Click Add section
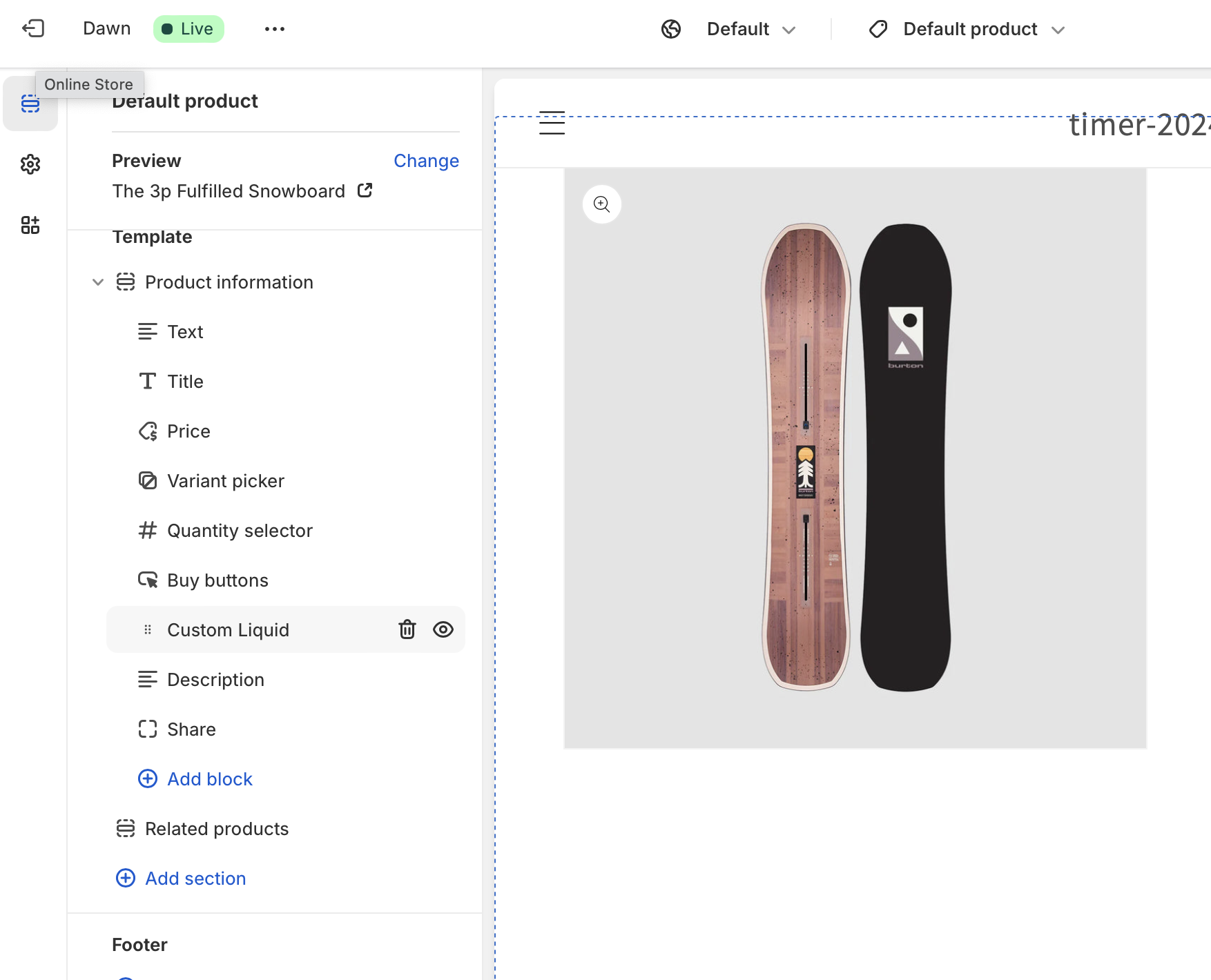The height and width of the screenshot is (980, 1211). click(181, 879)
